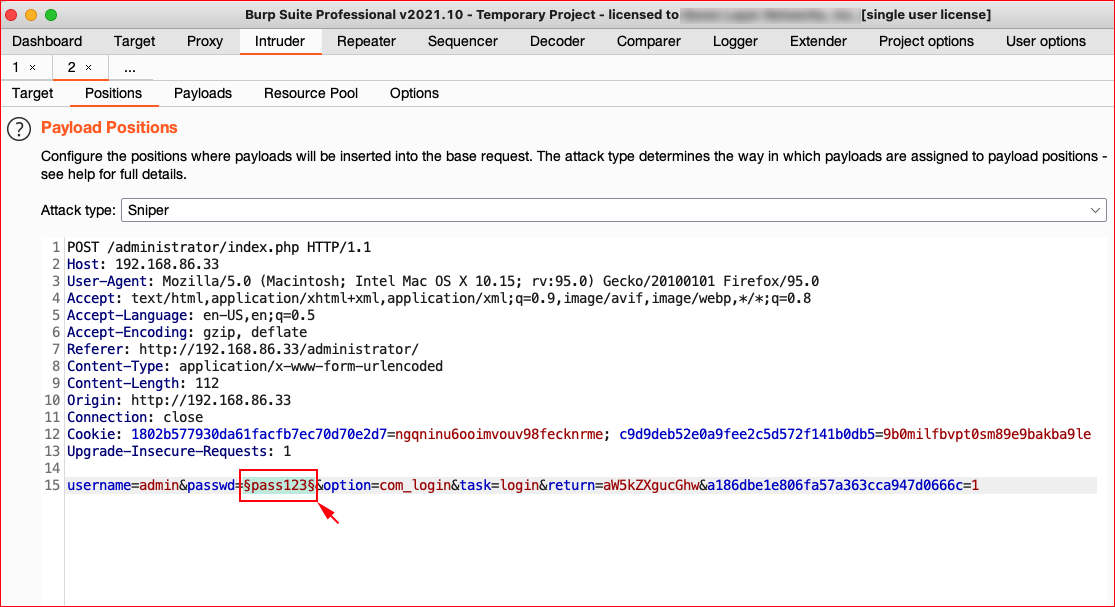1115x607 pixels.
Task: Click the Host header value 192.168.86.33
Action: coord(167,264)
